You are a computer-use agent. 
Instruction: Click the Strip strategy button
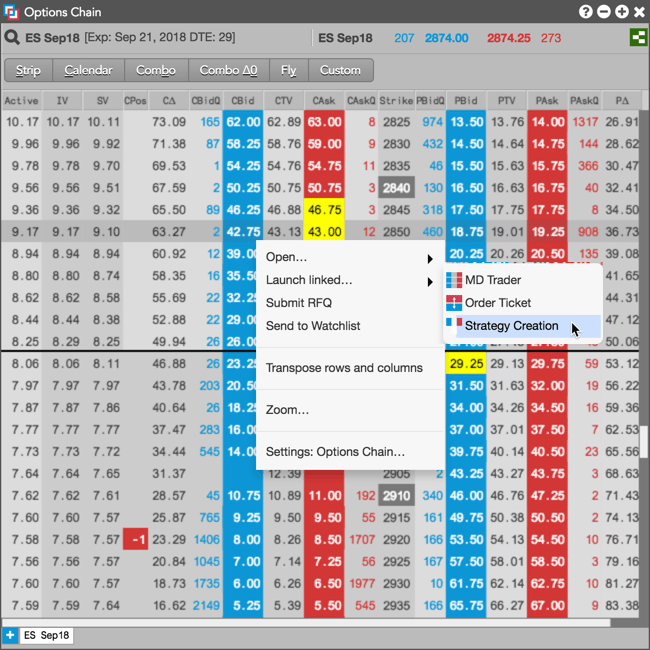coord(28,70)
